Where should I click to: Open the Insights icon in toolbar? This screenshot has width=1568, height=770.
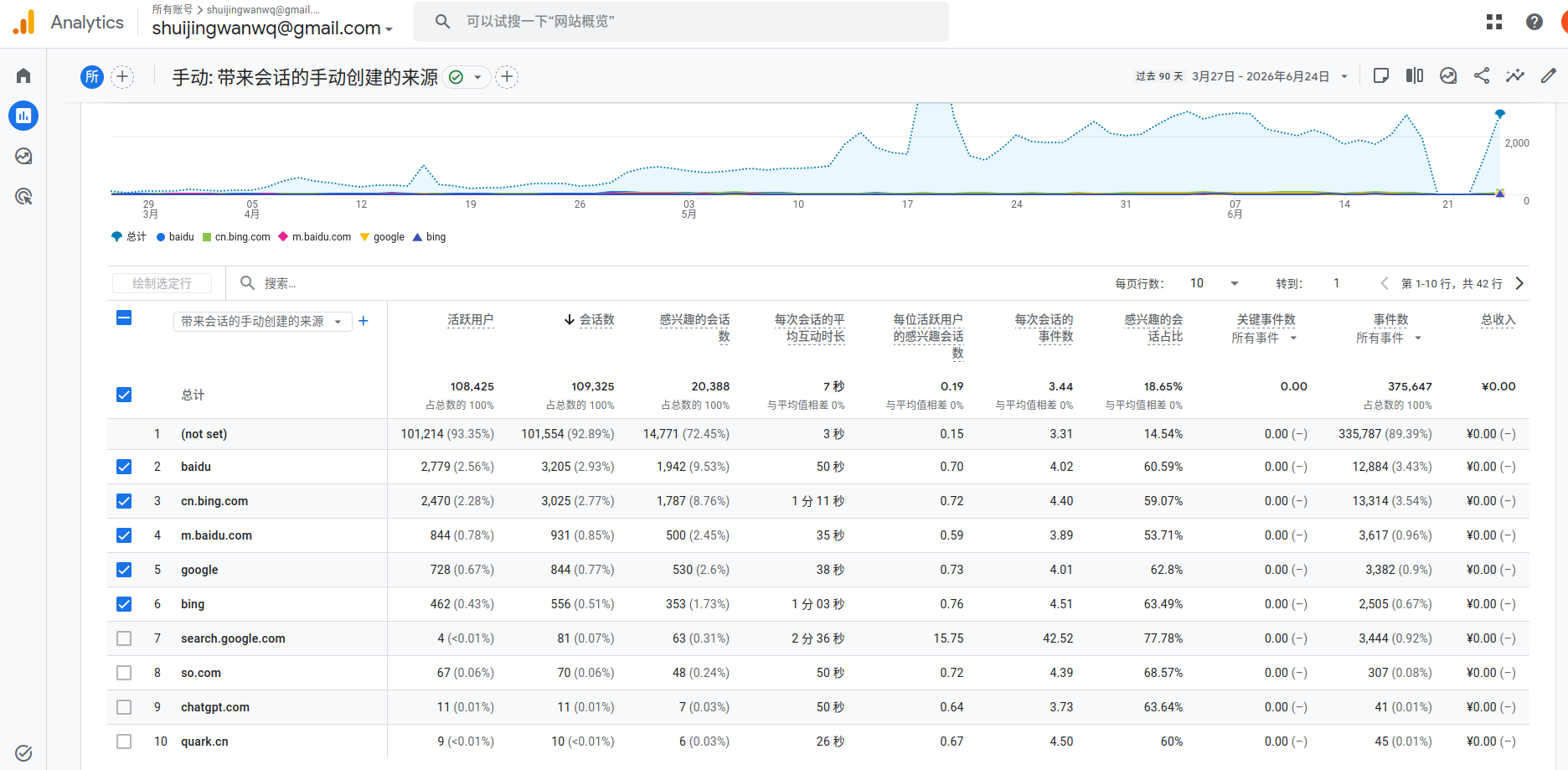click(1448, 76)
